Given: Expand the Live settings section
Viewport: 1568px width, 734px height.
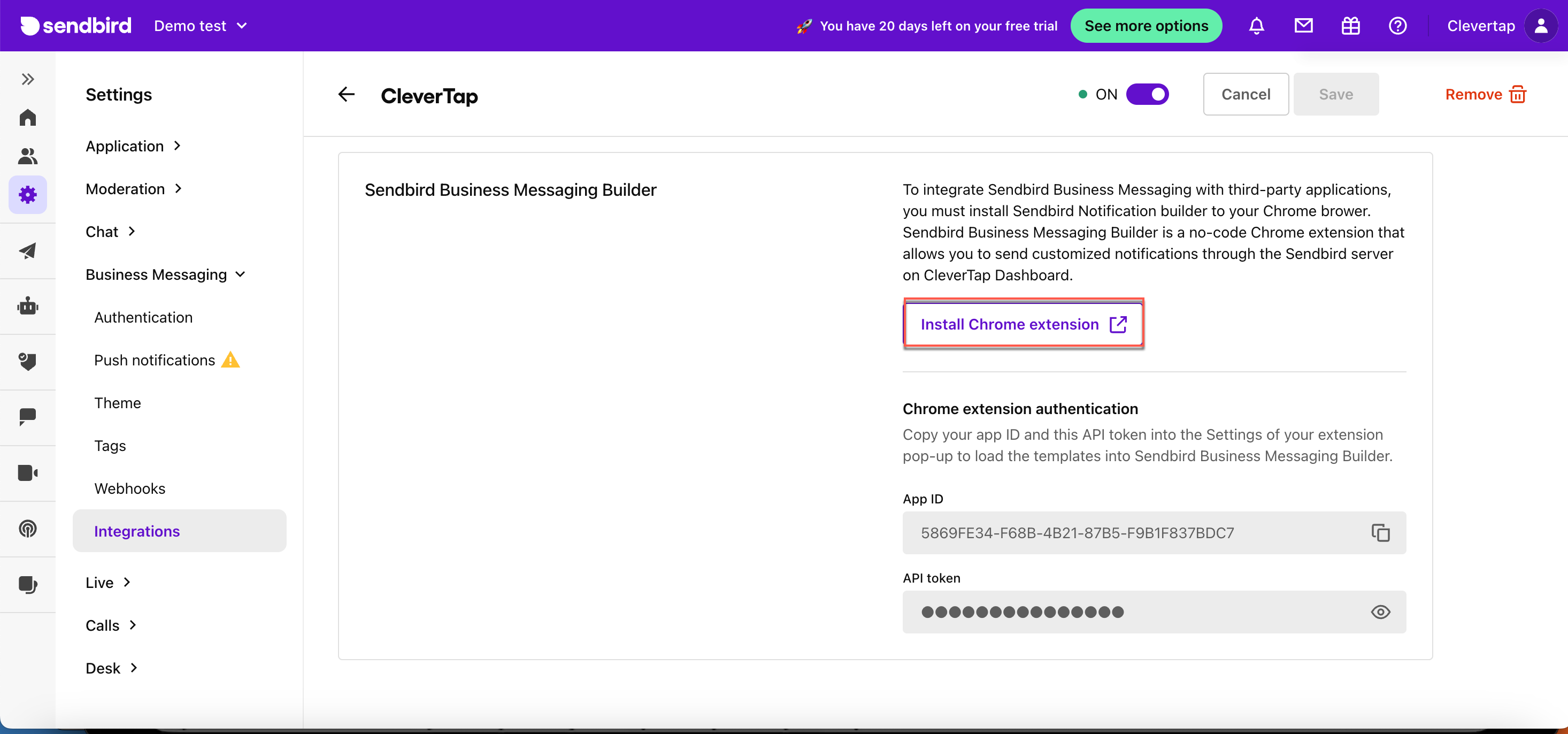Looking at the screenshot, I should click(107, 582).
